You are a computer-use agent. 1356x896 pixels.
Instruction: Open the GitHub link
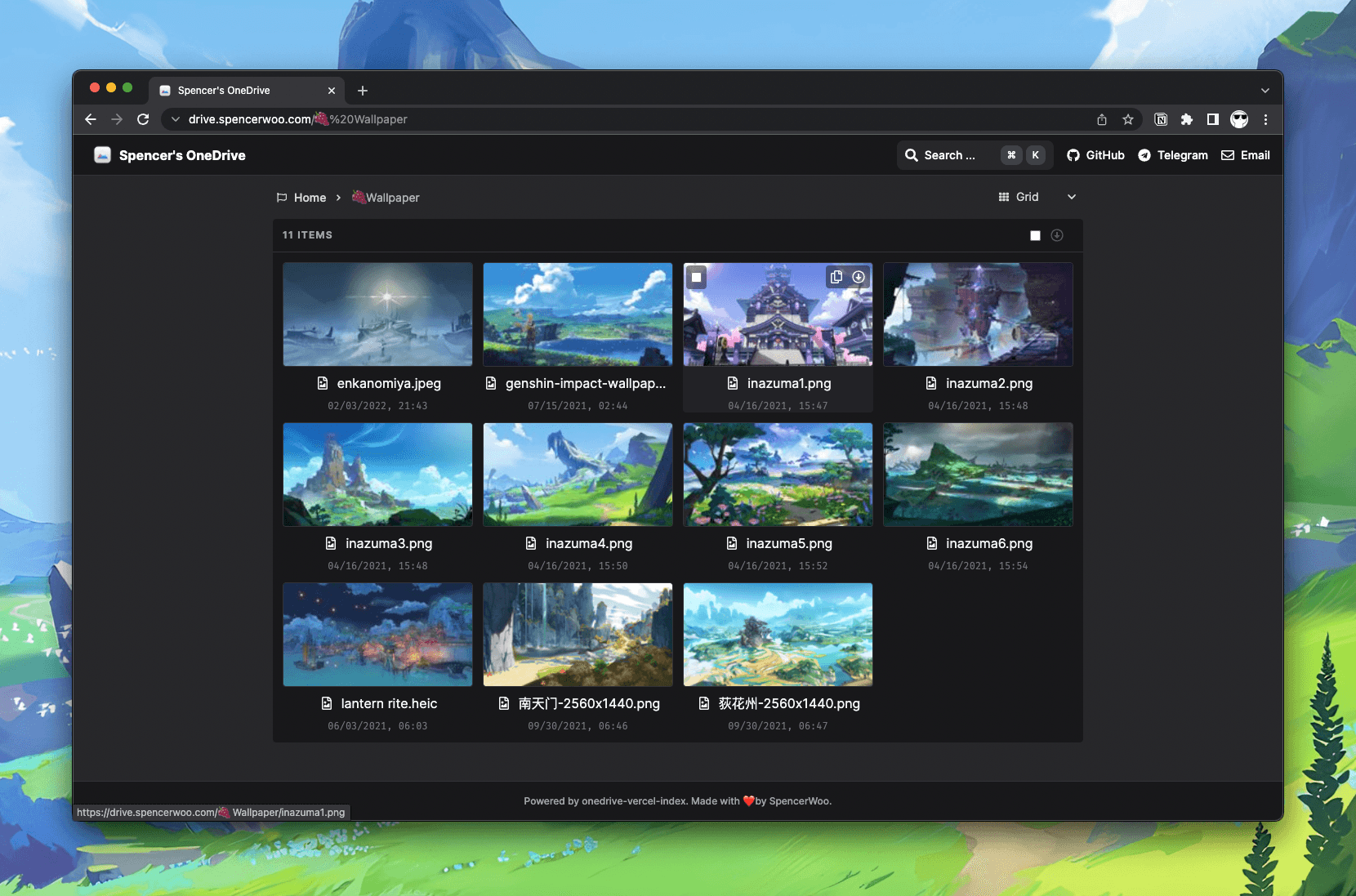click(x=1095, y=155)
